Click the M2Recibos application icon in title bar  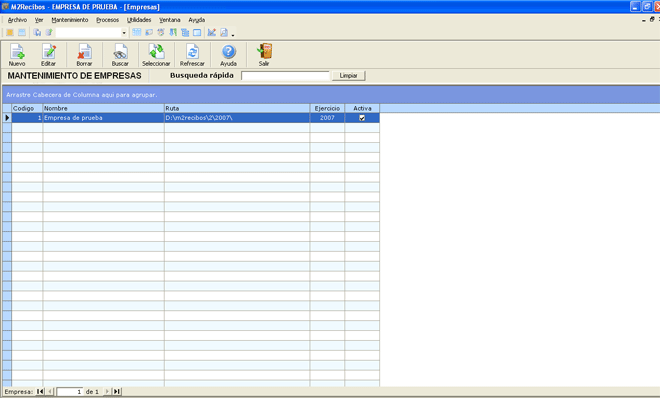pos(5,7)
